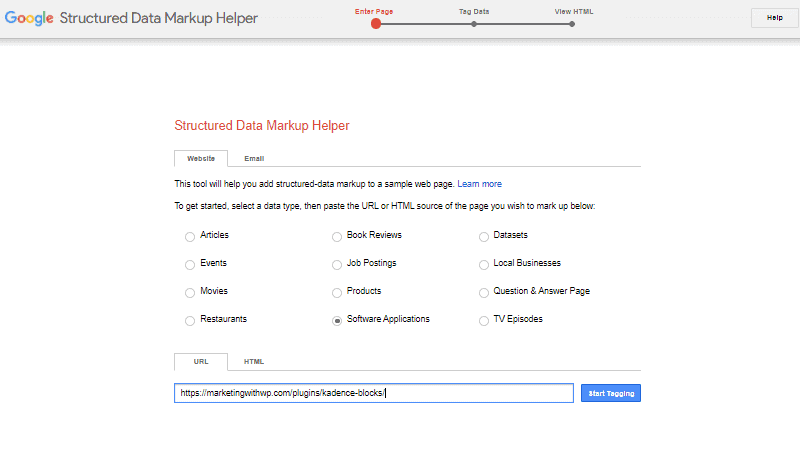This screenshot has width=800, height=451.
Task: Click the Start Tagging button
Action: click(x=611, y=393)
